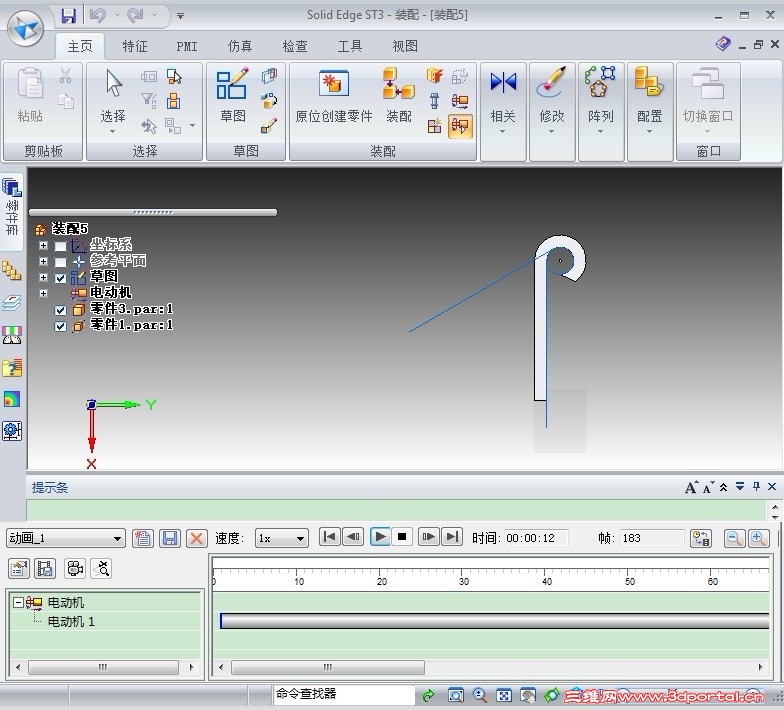Open the Parts Library sidebar tab
This screenshot has height=710, width=784.
(12, 213)
